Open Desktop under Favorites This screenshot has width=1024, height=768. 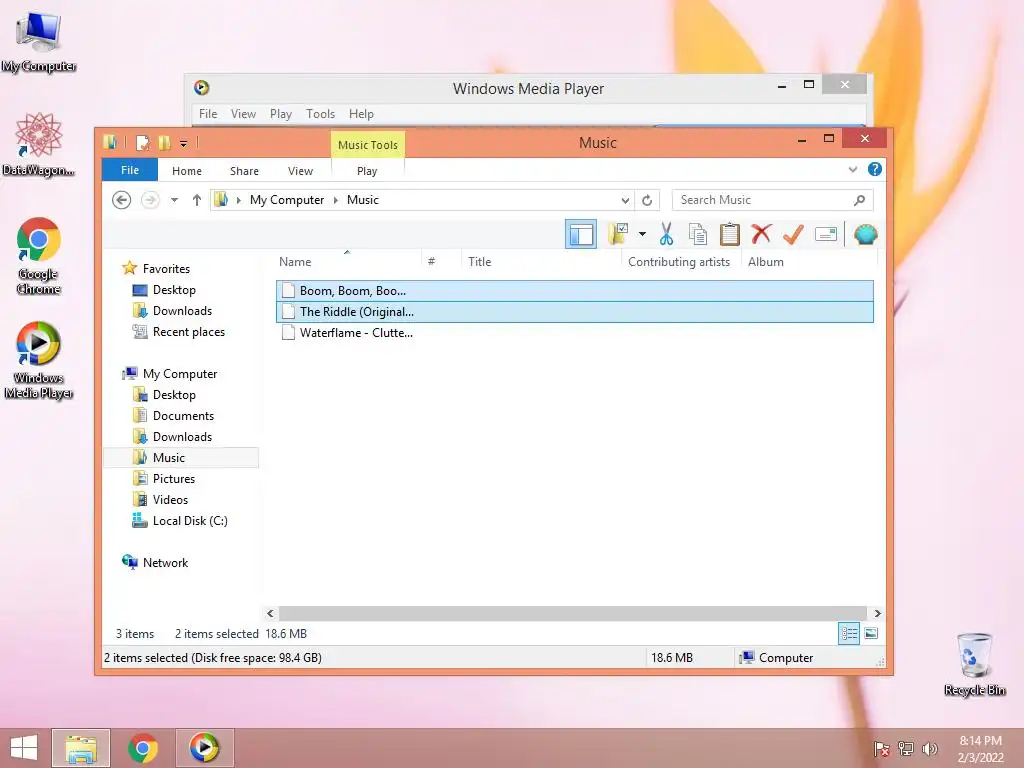click(174, 289)
